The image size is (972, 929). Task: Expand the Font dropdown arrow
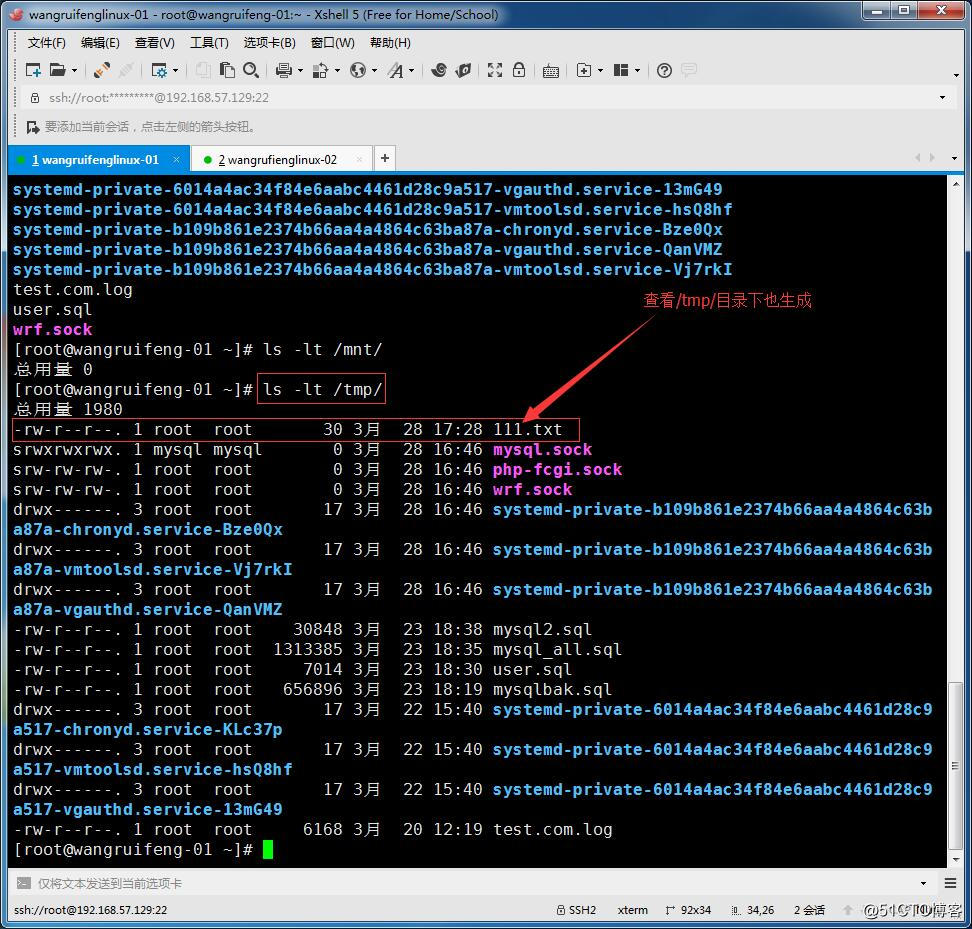[x=412, y=71]
